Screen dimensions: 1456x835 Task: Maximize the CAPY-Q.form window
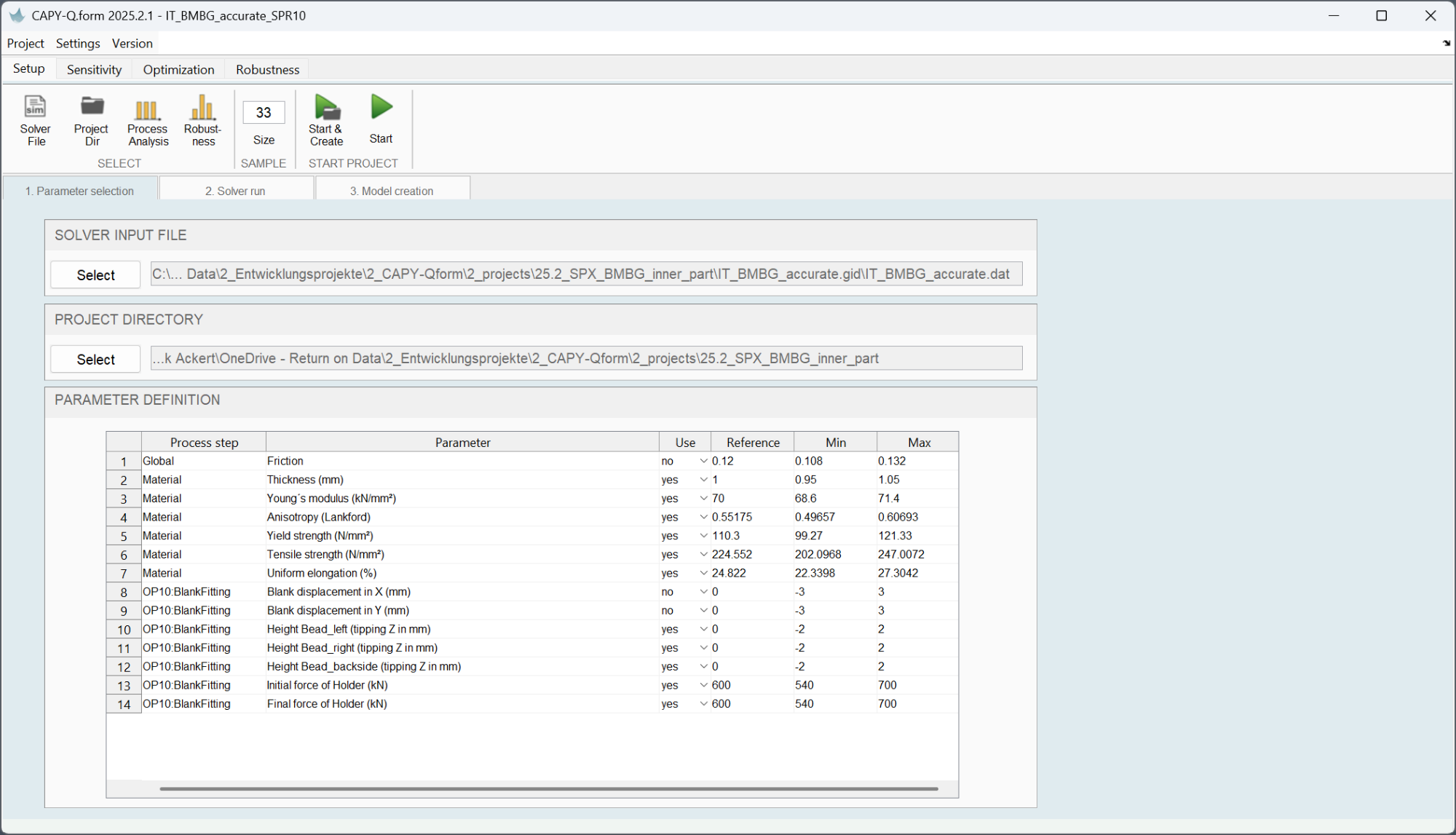tap(1382, 15)
